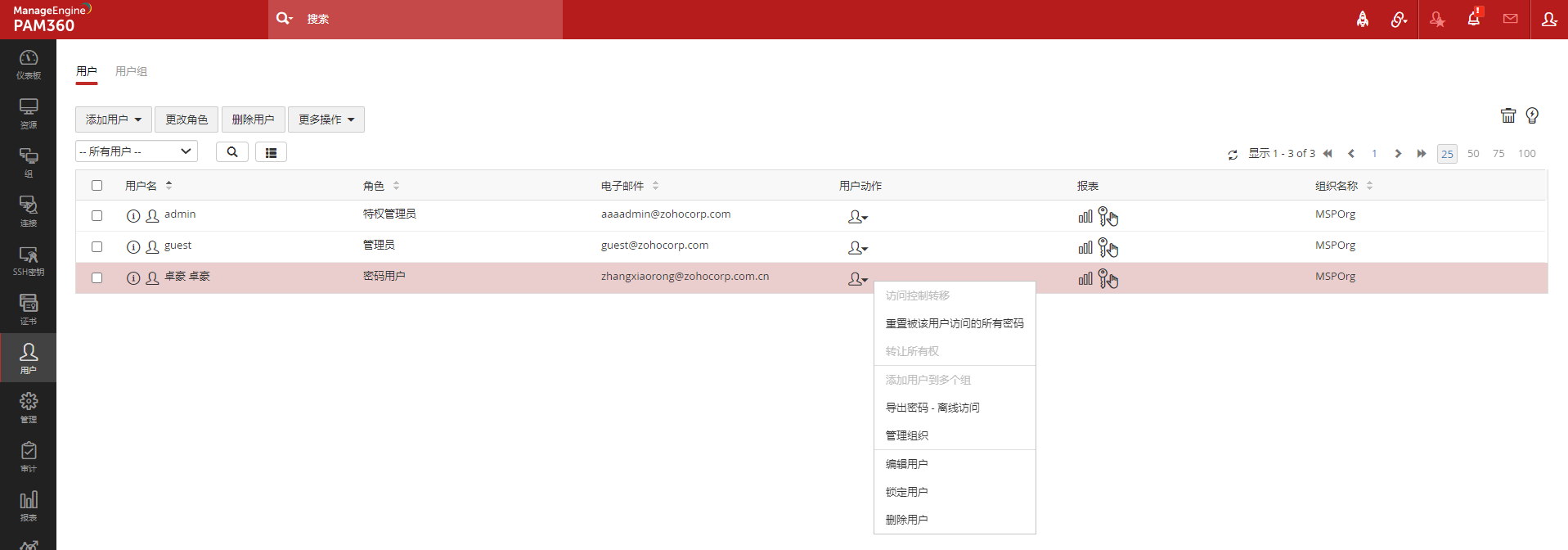Viewport: 1568px width, 550px height.
Task: Click the search magnifier button below toolbar
Action: pos(232,151)
